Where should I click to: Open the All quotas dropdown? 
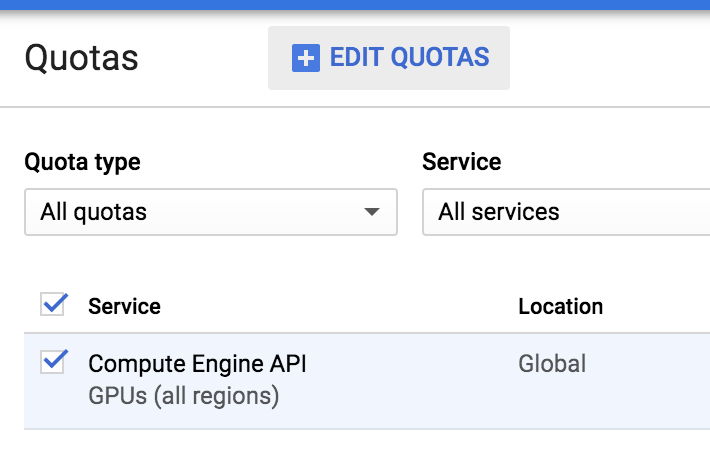pyautogui.click(x=211, y=212)
